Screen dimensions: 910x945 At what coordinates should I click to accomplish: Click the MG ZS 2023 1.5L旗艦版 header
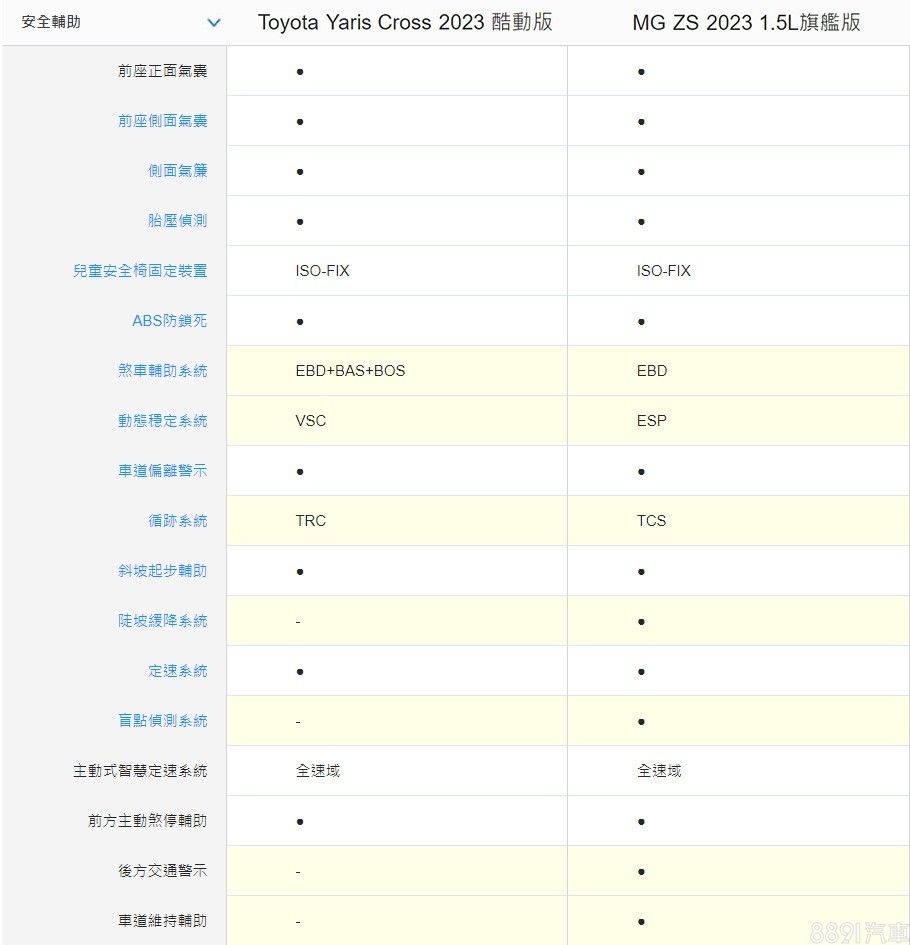click(x=745, y=22)
